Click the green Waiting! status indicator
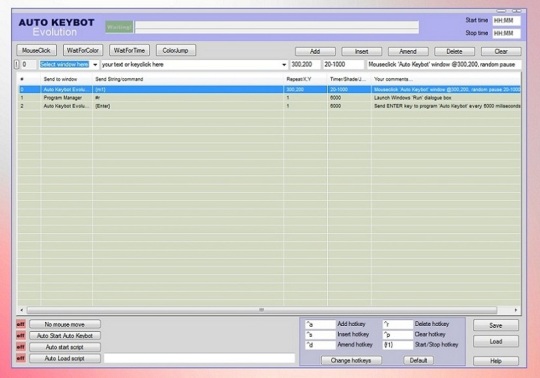Image resolution: width=540 pixels, height=378 pixels. [x=119, y=27]
